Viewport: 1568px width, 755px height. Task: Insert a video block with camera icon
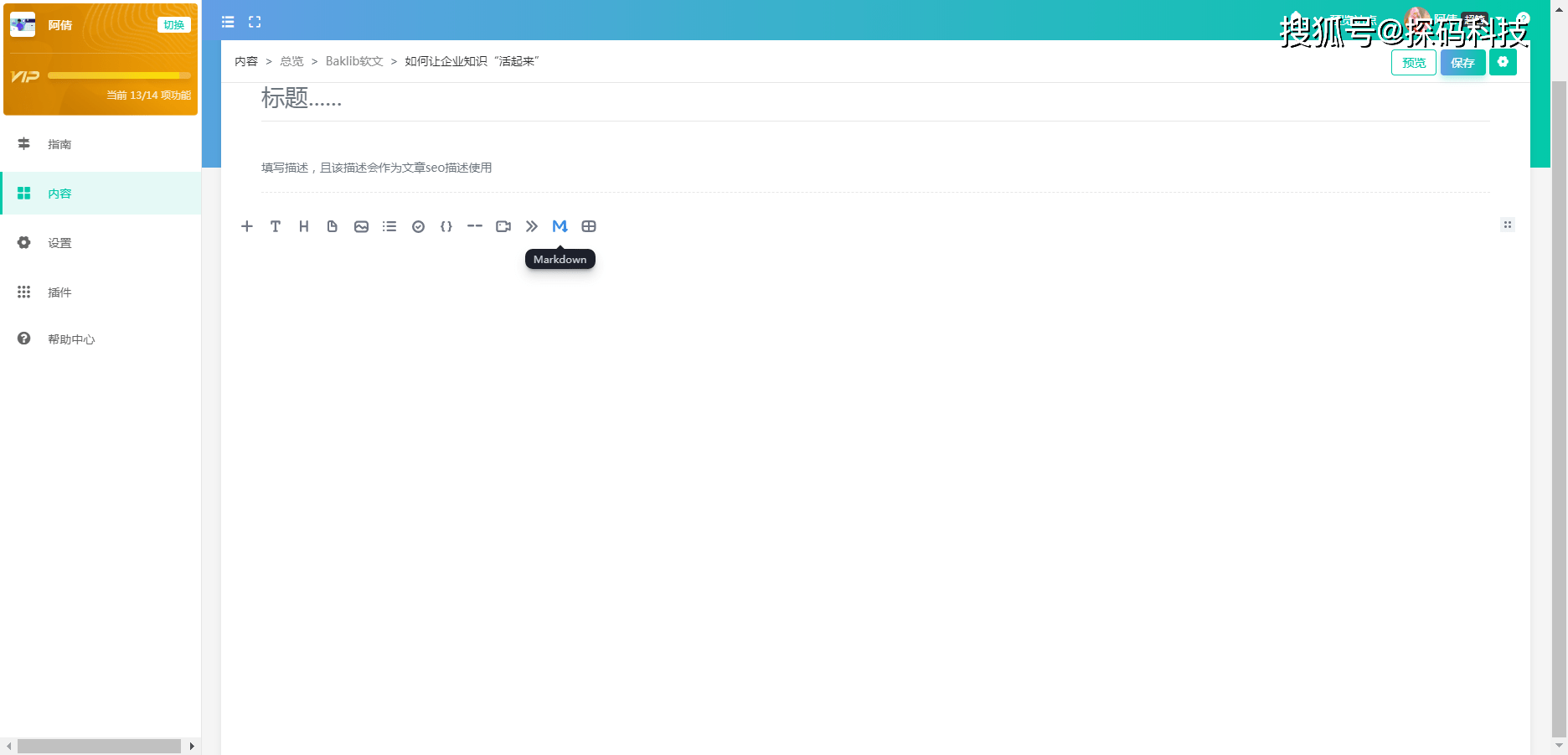point(503,226)
